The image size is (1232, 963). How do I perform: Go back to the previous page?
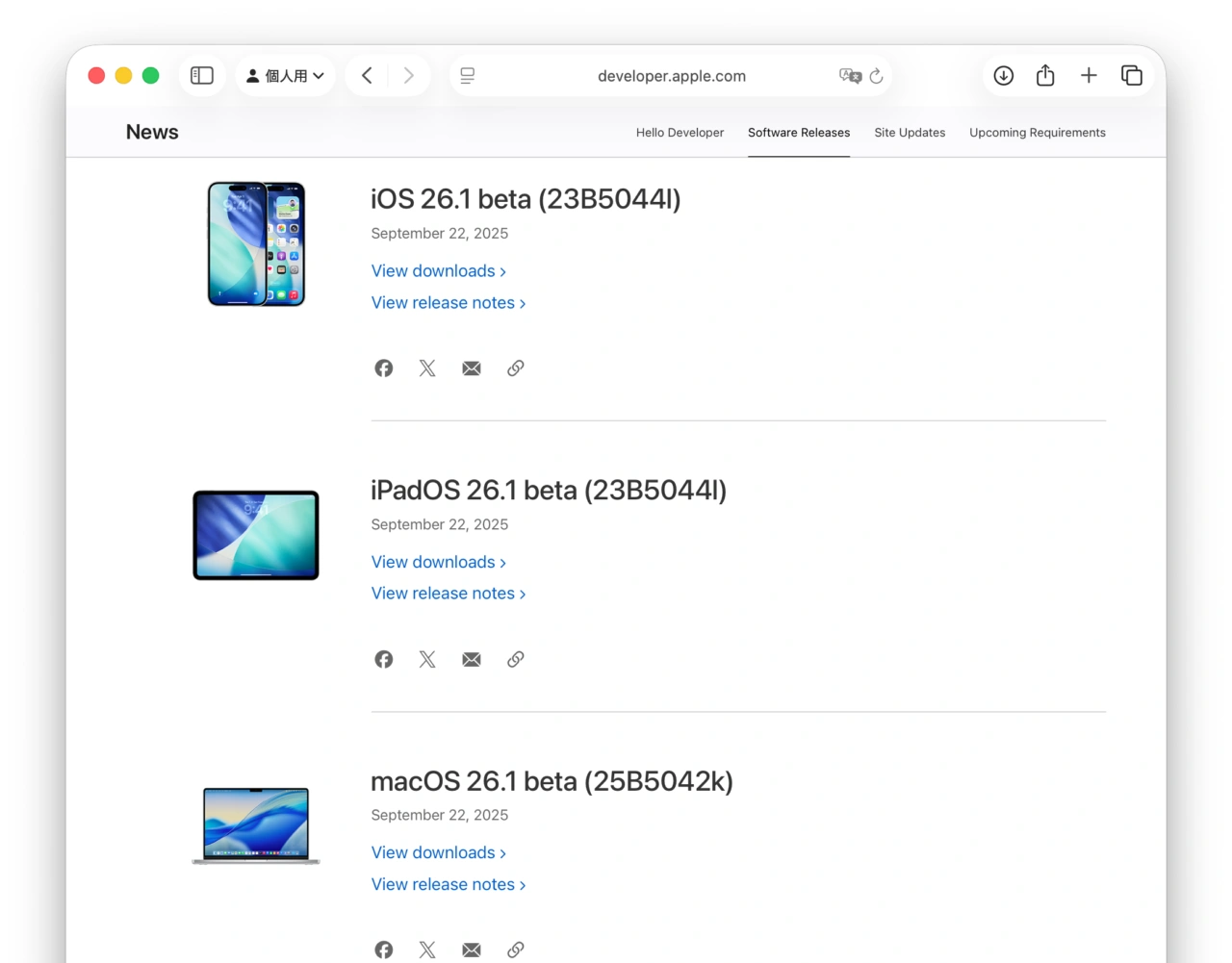tap(366, 75)
